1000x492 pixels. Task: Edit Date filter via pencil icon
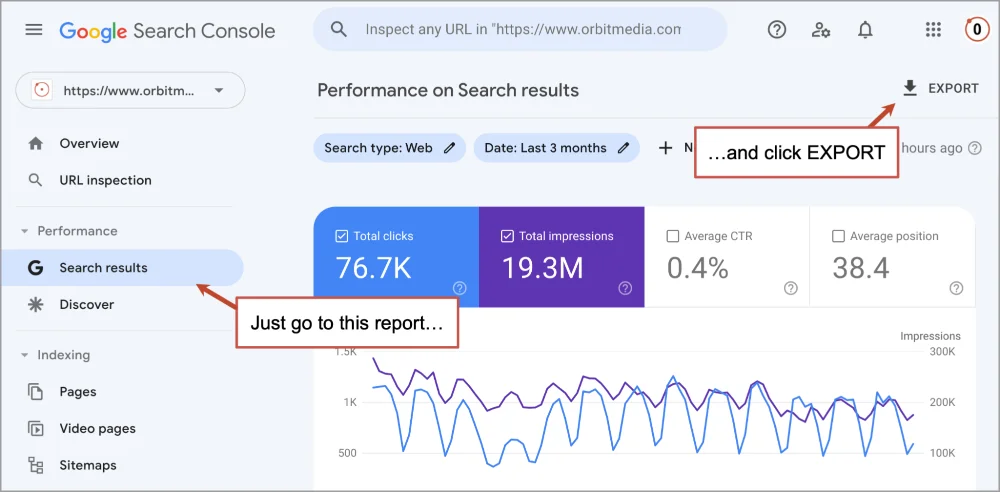click(x=624, y=148)
